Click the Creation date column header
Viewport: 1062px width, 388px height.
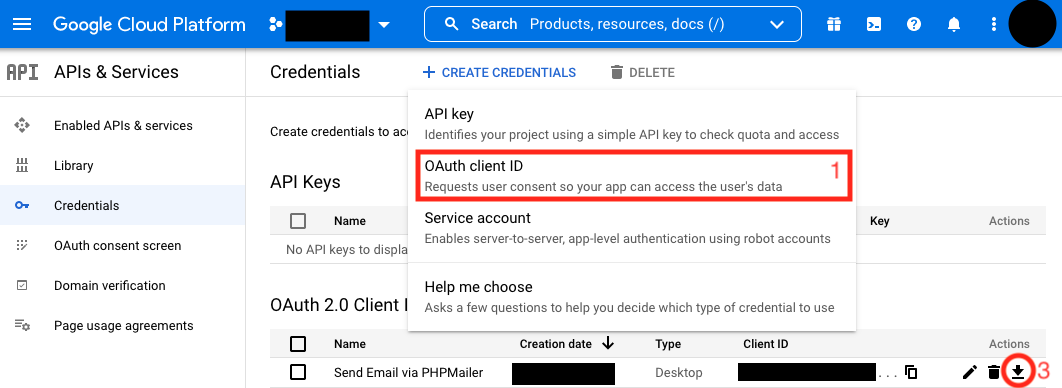pos(555,344)
